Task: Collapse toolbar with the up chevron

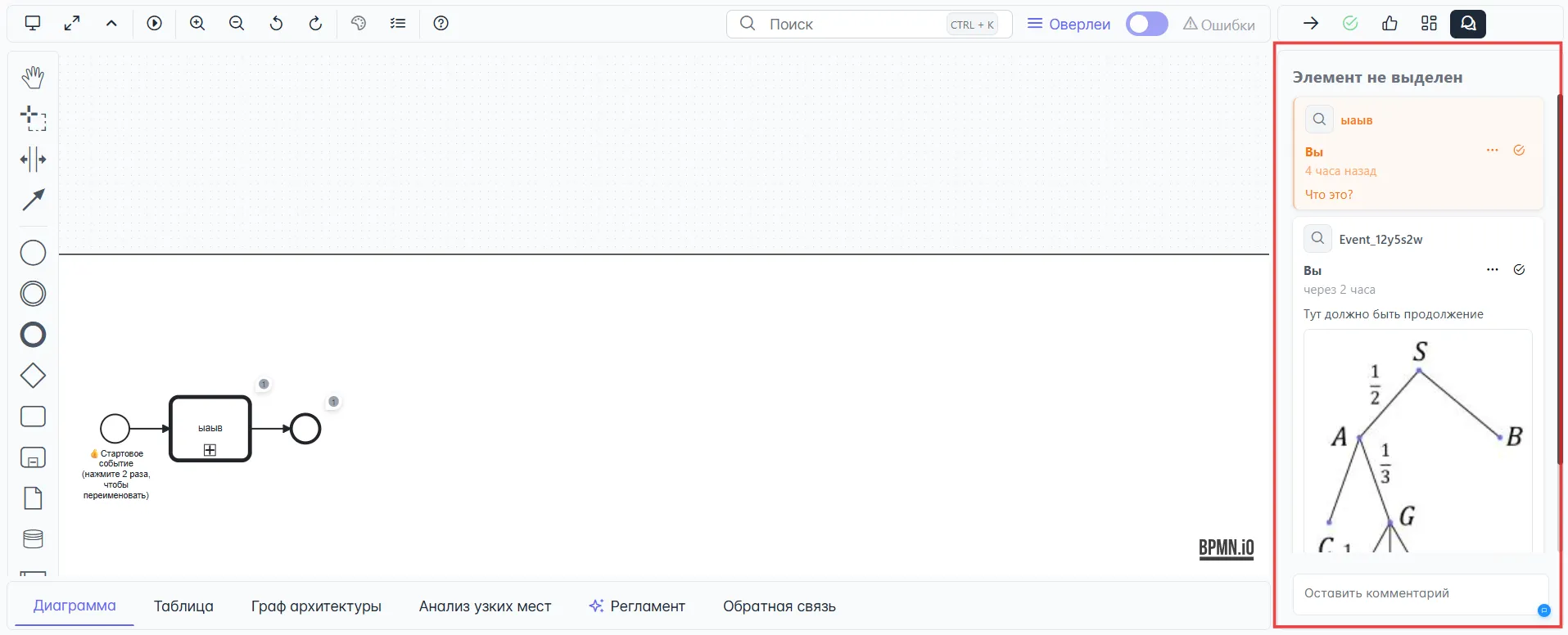Action: (x=111, y=24)
